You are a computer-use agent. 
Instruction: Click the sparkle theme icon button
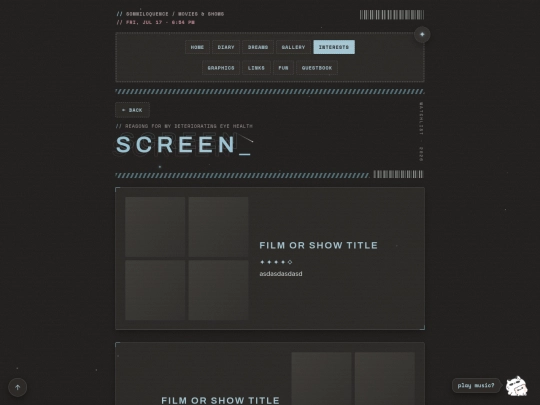click(x=422, y=34)
